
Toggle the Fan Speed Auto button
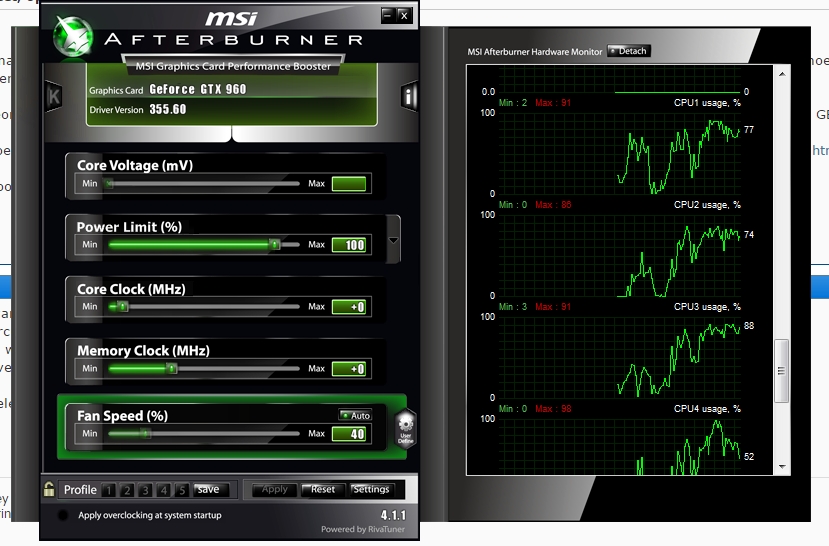(x=355, y=415)
